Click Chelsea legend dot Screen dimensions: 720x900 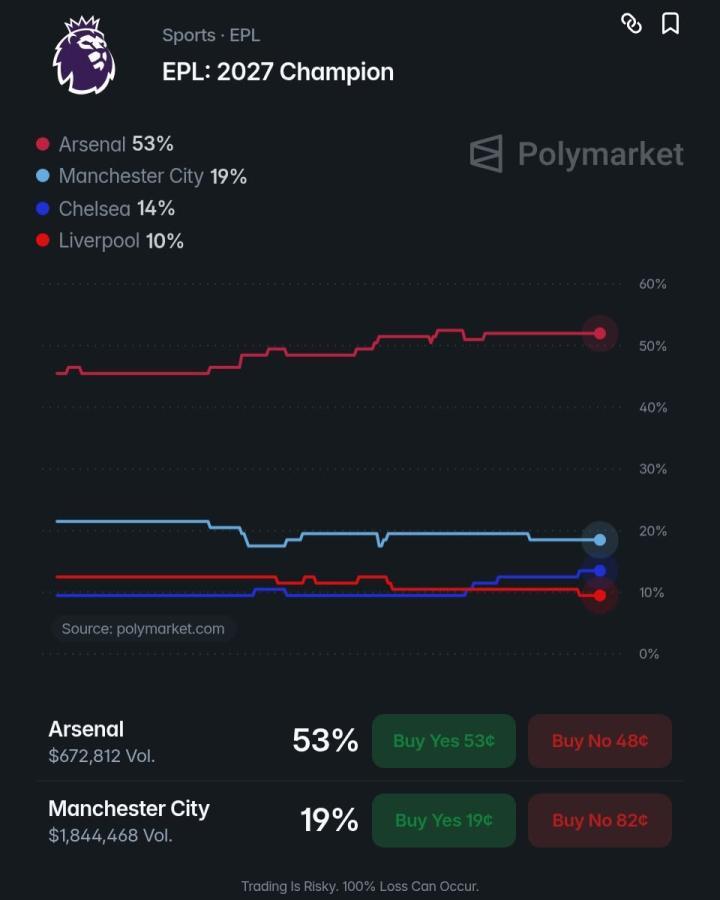coord(42,208)
